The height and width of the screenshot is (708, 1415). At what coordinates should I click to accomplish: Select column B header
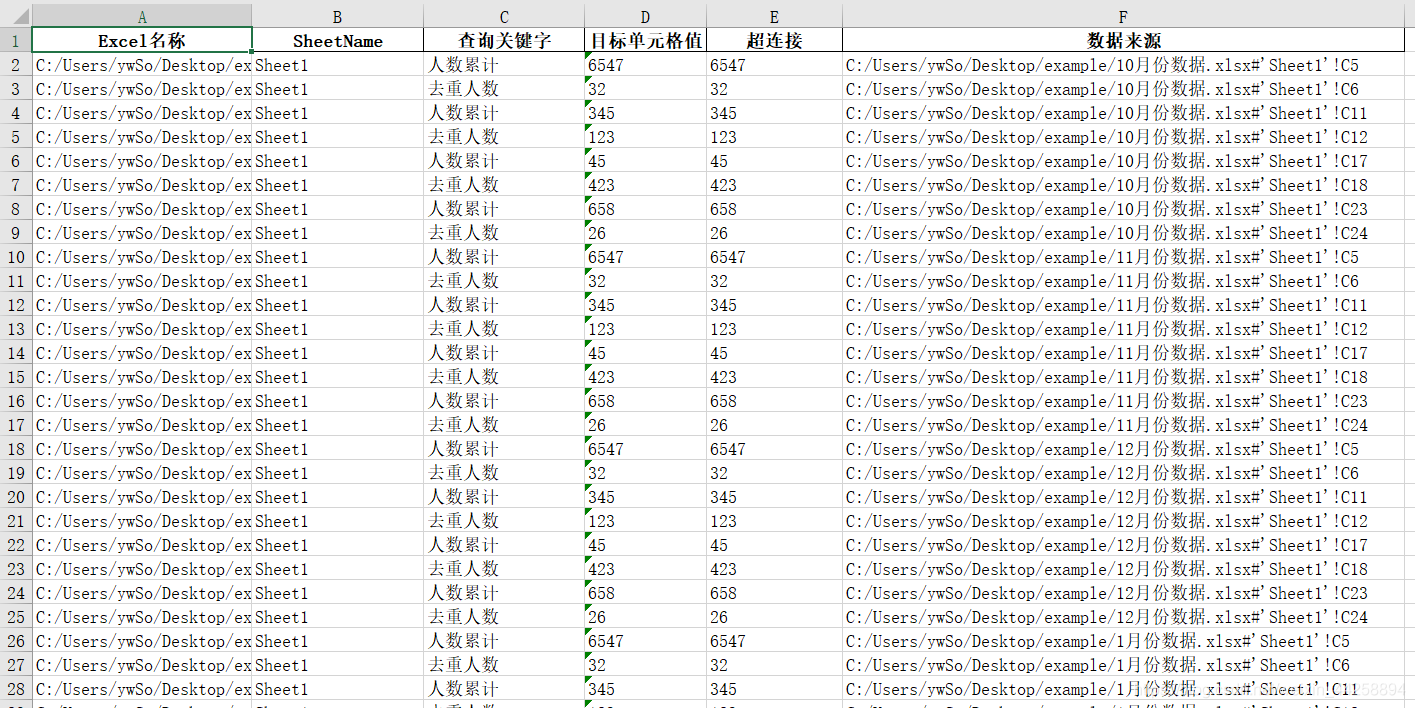click(x=338, y=16)
